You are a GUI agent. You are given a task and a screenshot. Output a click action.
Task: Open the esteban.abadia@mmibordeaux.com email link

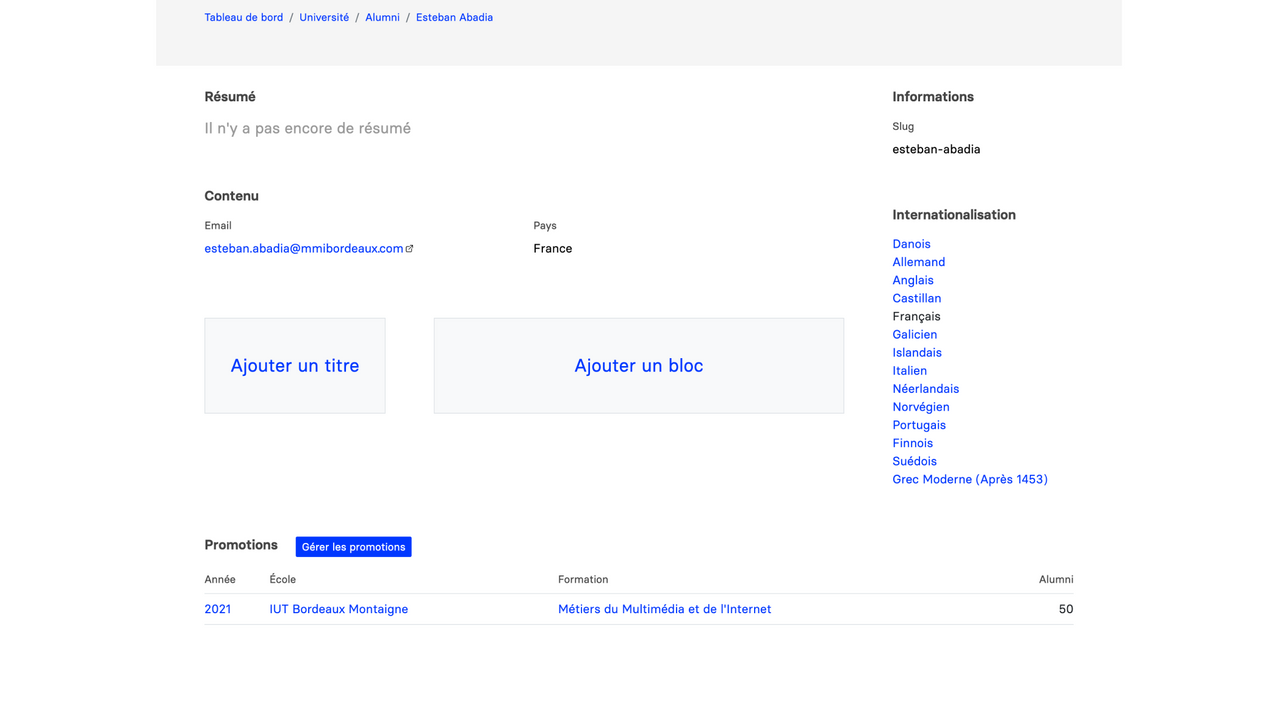pyautogui.click(x=303, y=248)
